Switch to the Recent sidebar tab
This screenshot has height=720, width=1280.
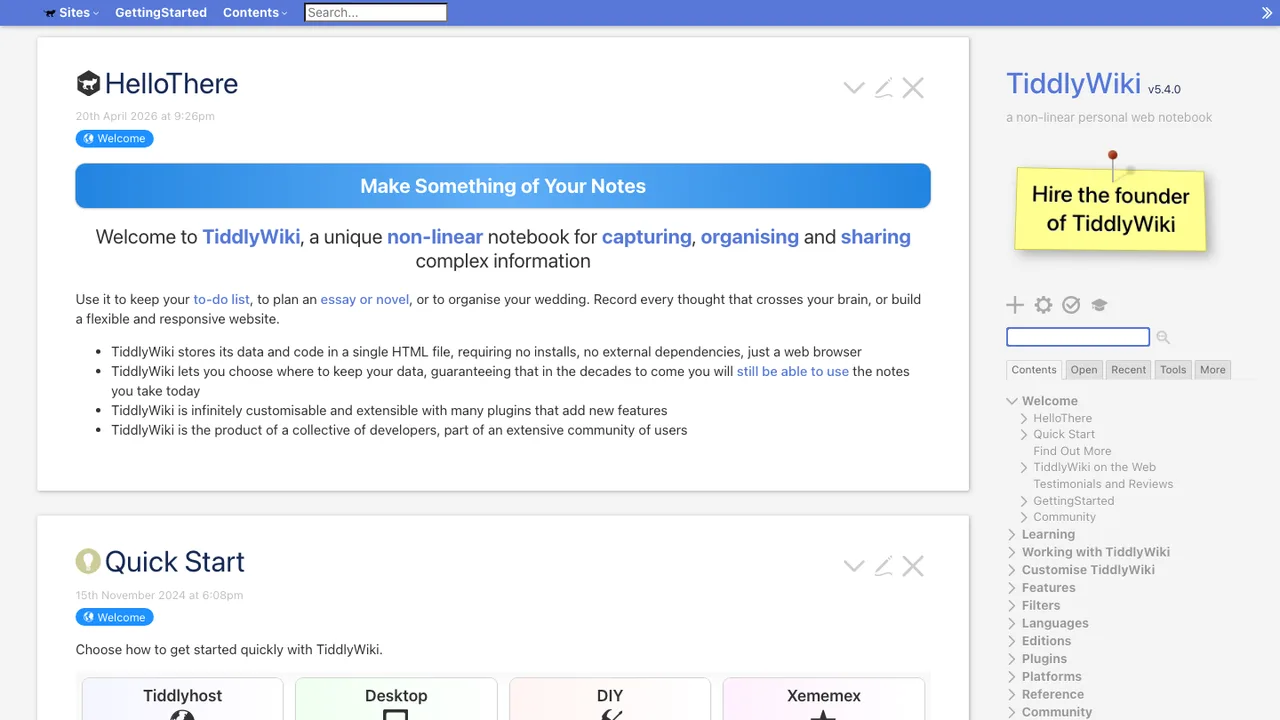(1129, 370)
